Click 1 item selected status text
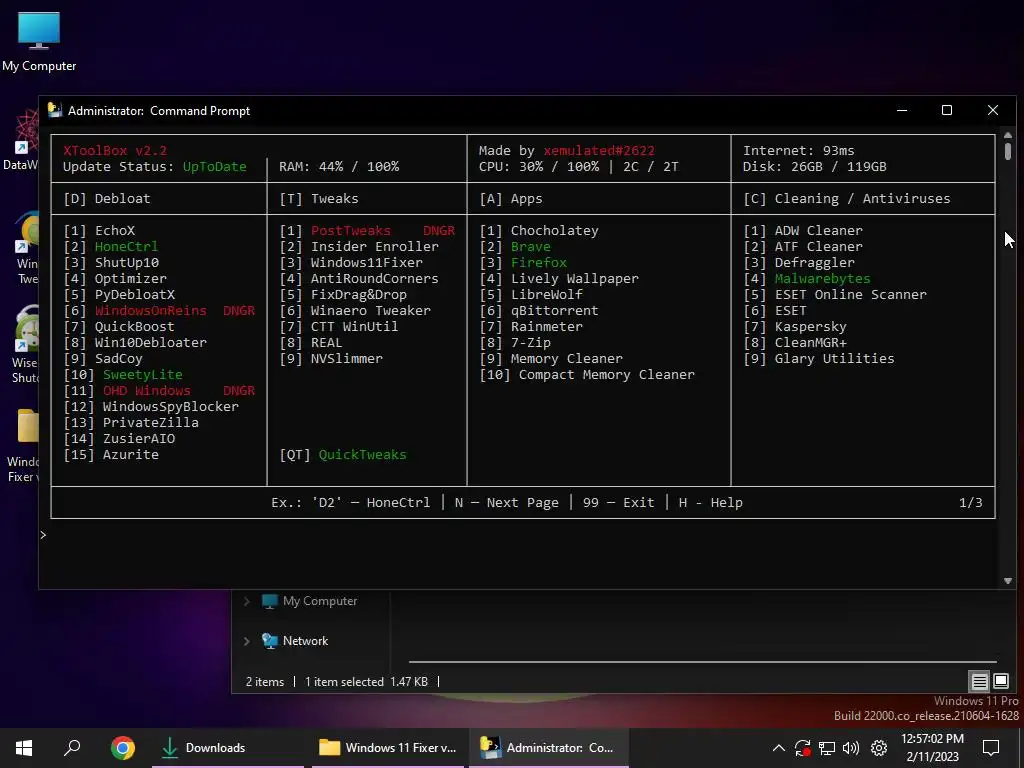The width and height of the screenshot is (1024, 768). point(344,682)
